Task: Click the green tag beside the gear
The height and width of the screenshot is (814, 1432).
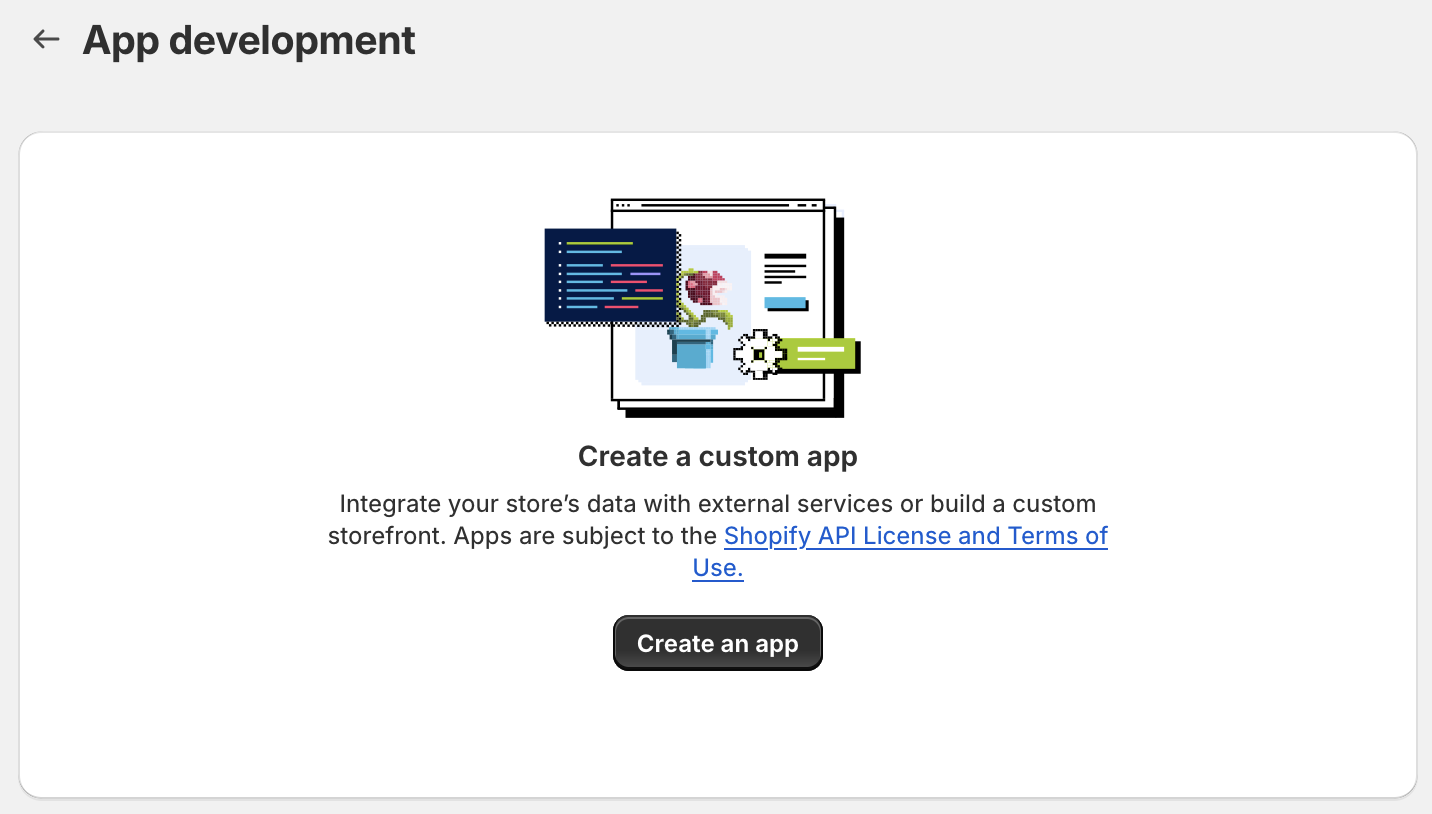Action: pyautogui.click(x=819, y=354)
